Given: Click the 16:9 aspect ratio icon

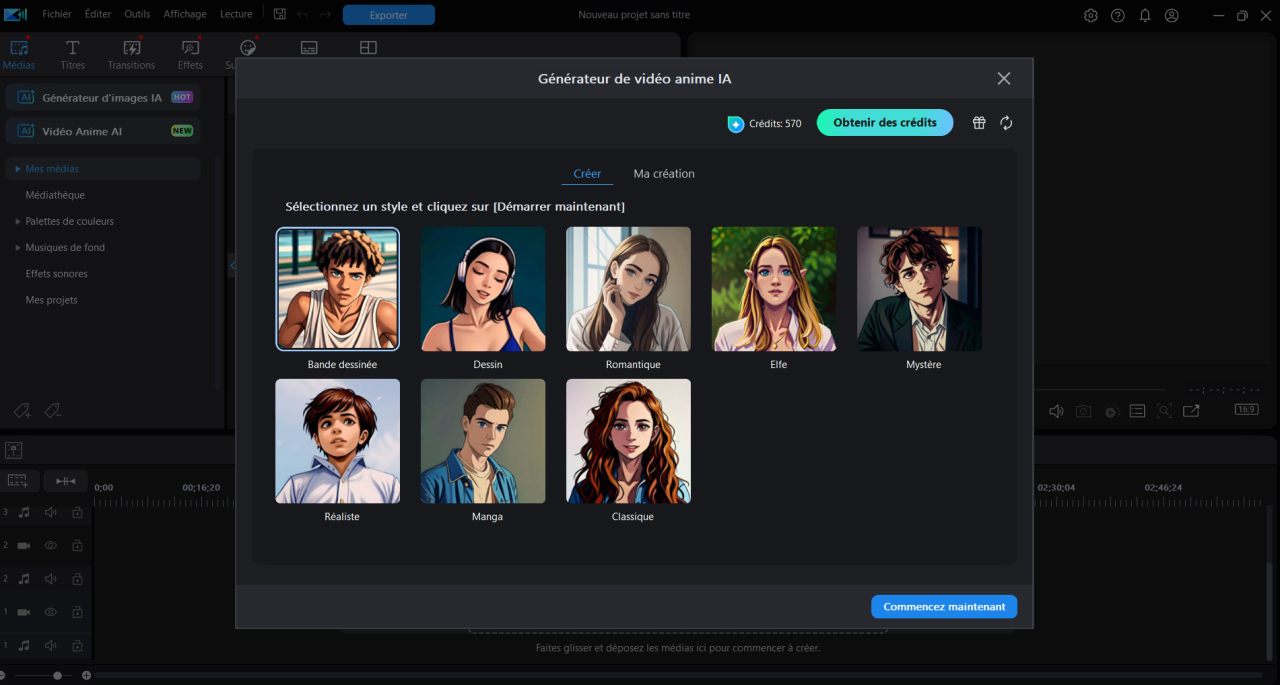Looking at the screenshot, I should pos(1246,409).
